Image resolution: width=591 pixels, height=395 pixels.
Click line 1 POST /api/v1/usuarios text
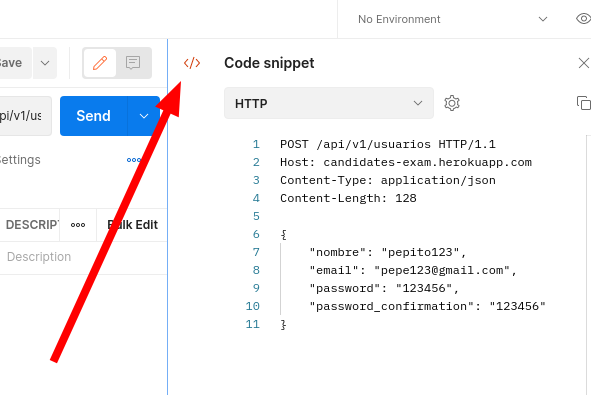387,144
